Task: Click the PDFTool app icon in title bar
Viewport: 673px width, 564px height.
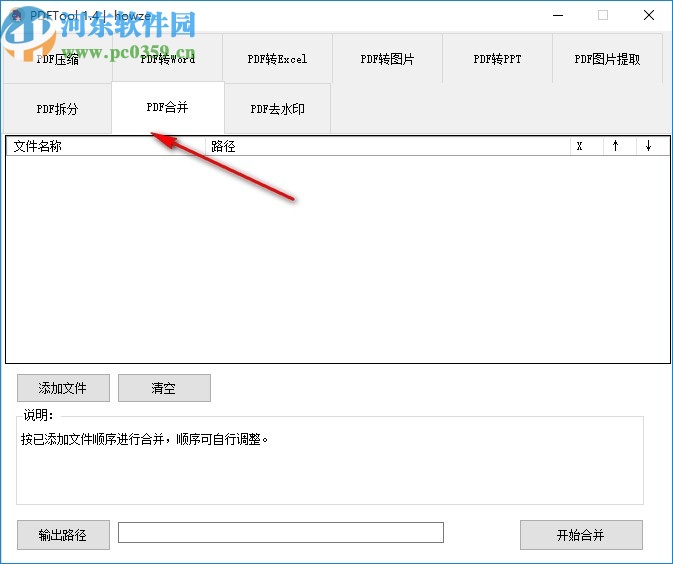Action: tap(16, 15)
